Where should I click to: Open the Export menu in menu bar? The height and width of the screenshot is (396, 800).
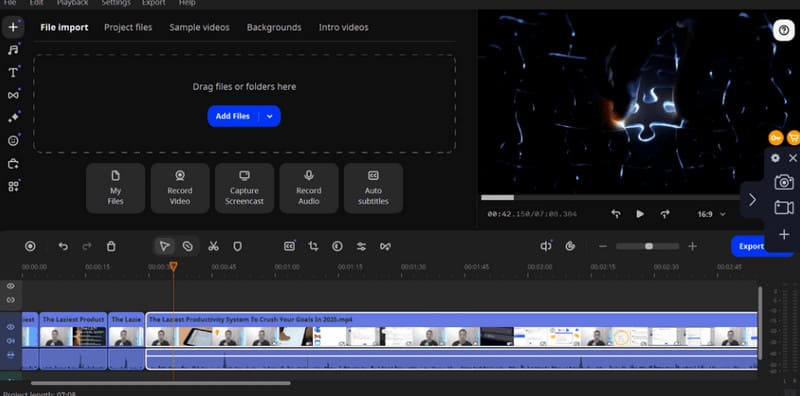coord(154,3)
